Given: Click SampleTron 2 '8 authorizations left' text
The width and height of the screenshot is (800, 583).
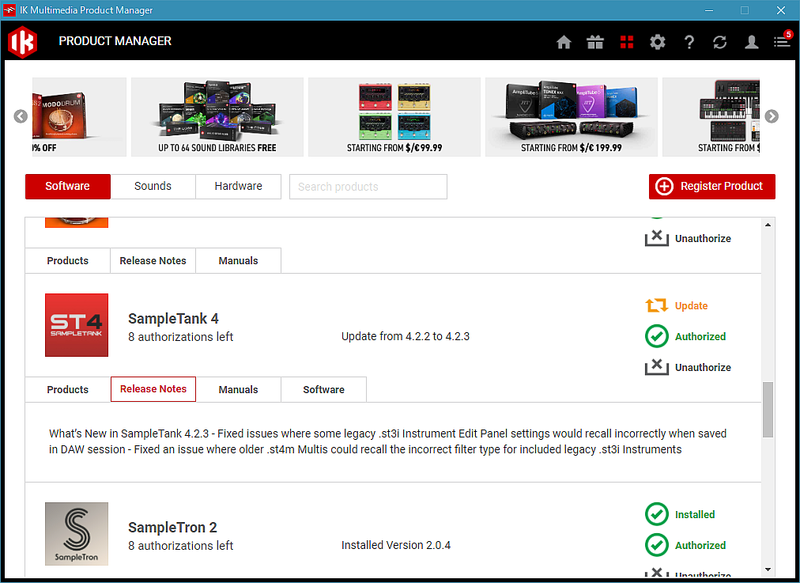Looking at the screenshot, I should tap(181, 546).
